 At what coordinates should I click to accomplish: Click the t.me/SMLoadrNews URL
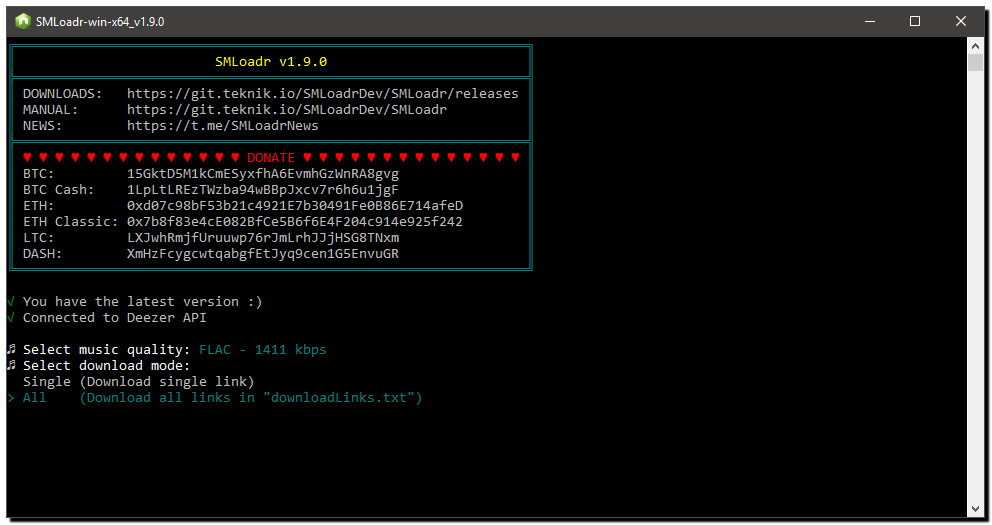pyautogui.click(x=223, y=126)
